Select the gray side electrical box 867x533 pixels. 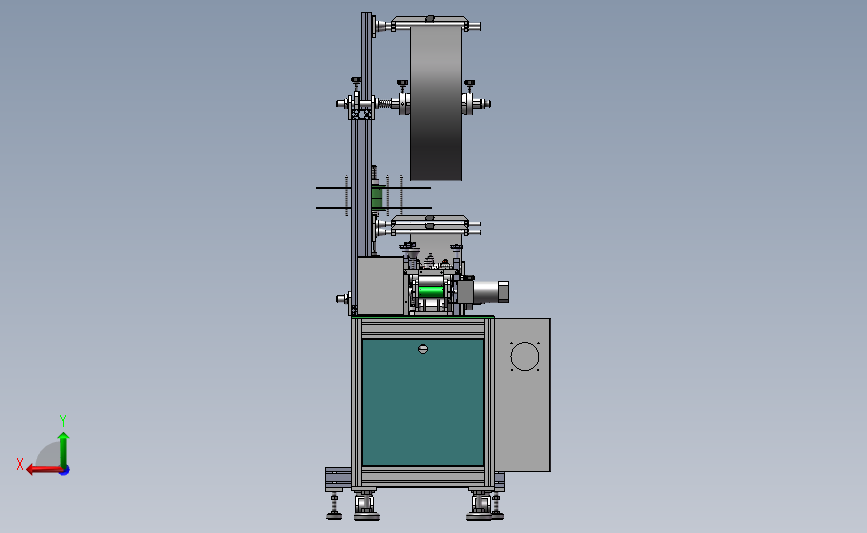click(522, 395)
